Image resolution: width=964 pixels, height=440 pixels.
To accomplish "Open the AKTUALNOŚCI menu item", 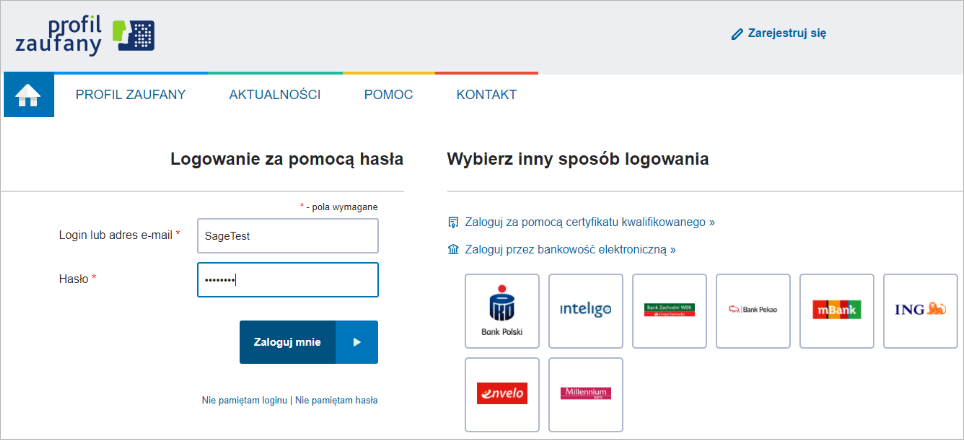I will [274, 95].
